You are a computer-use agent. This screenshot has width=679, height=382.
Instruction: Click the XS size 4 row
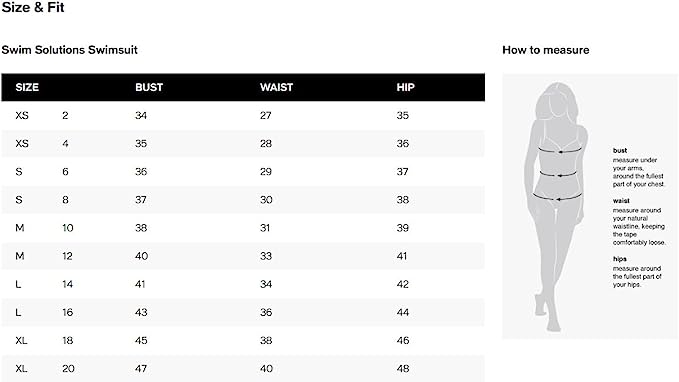click(x=243, y=143)
